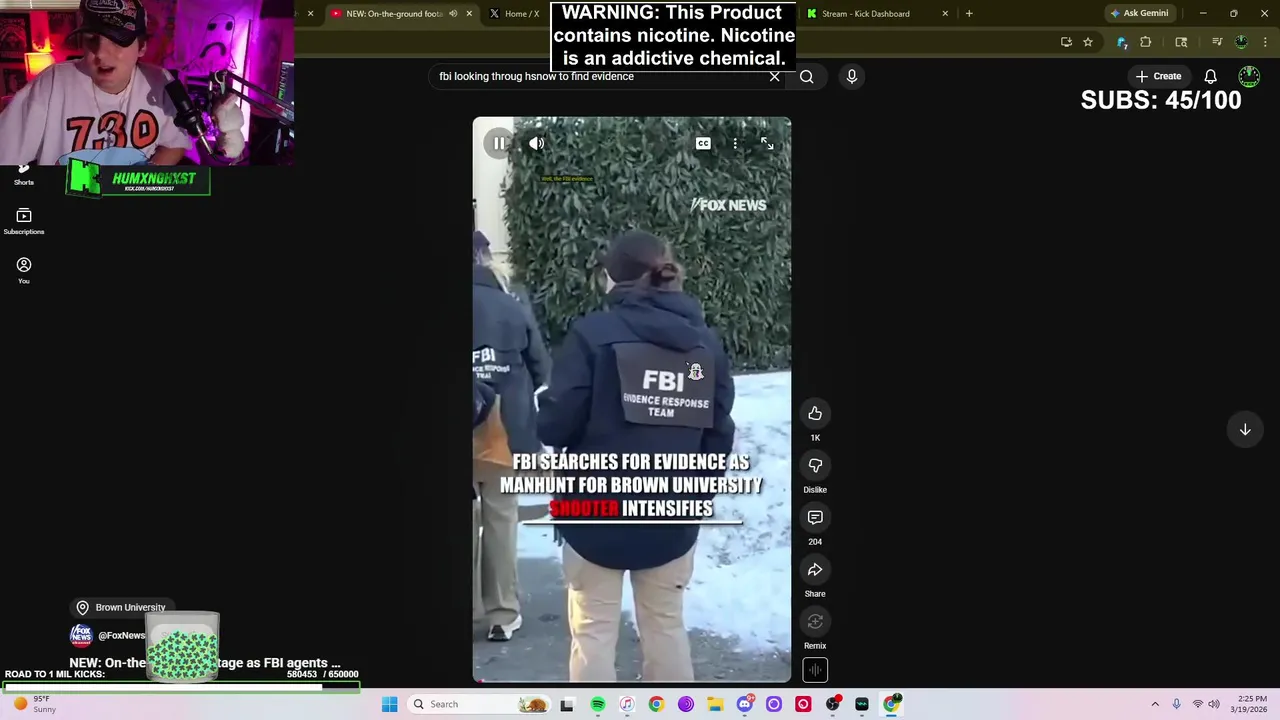Open Chrome three-dot menu

[x=1265, y=42]
